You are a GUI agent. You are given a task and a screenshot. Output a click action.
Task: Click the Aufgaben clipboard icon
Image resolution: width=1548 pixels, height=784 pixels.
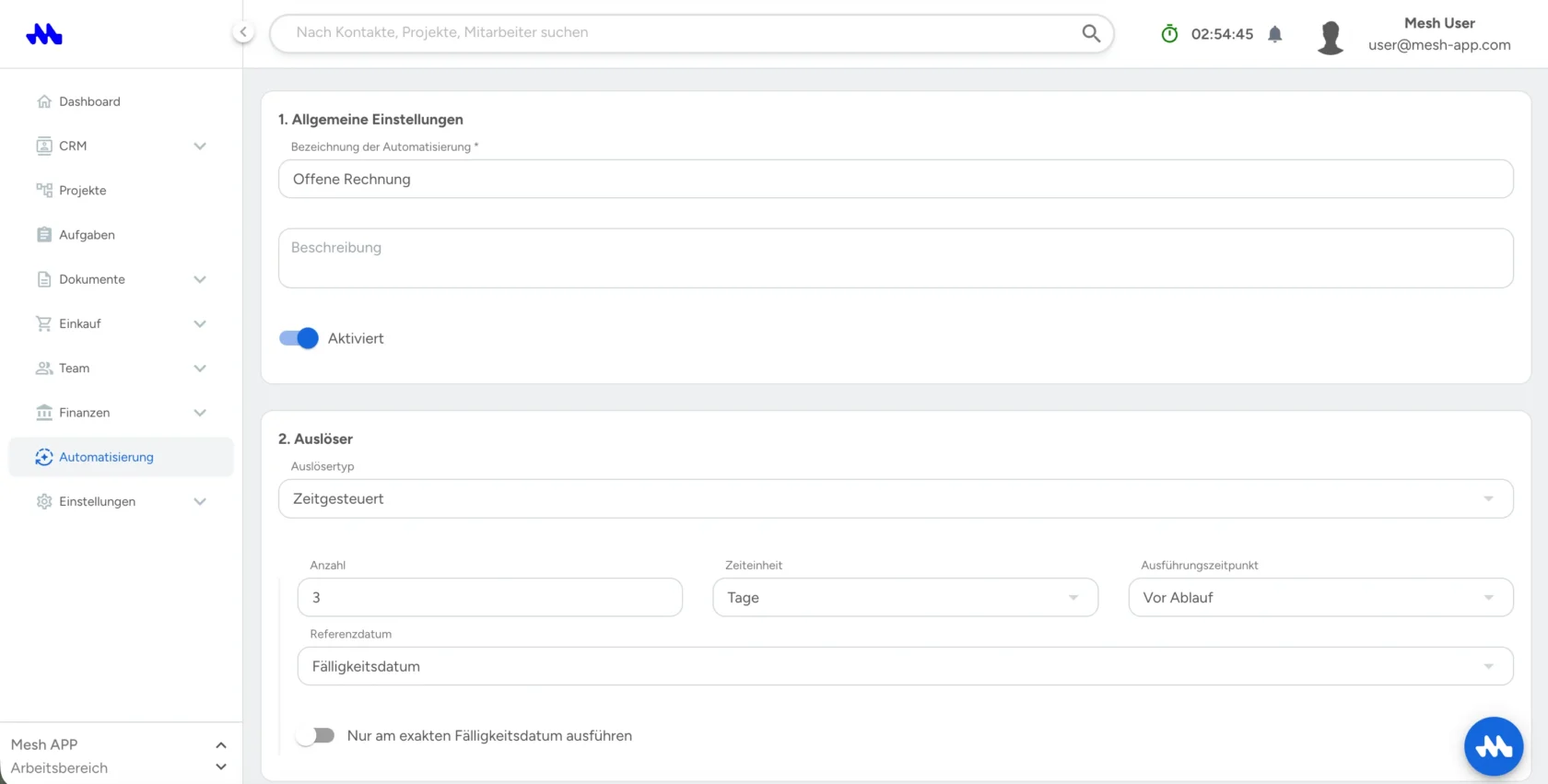(44, 235)
